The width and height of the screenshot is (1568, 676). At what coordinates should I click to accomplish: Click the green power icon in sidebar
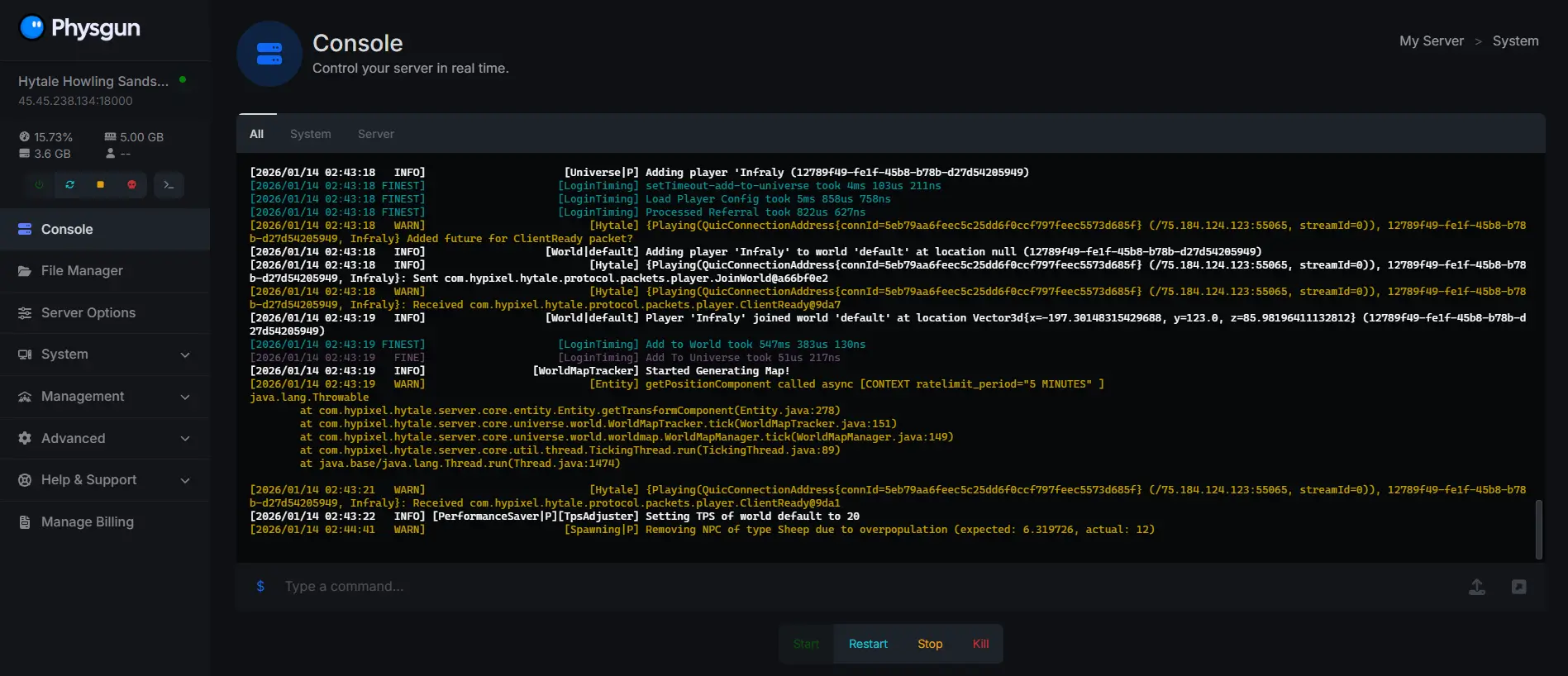point(39,185)
